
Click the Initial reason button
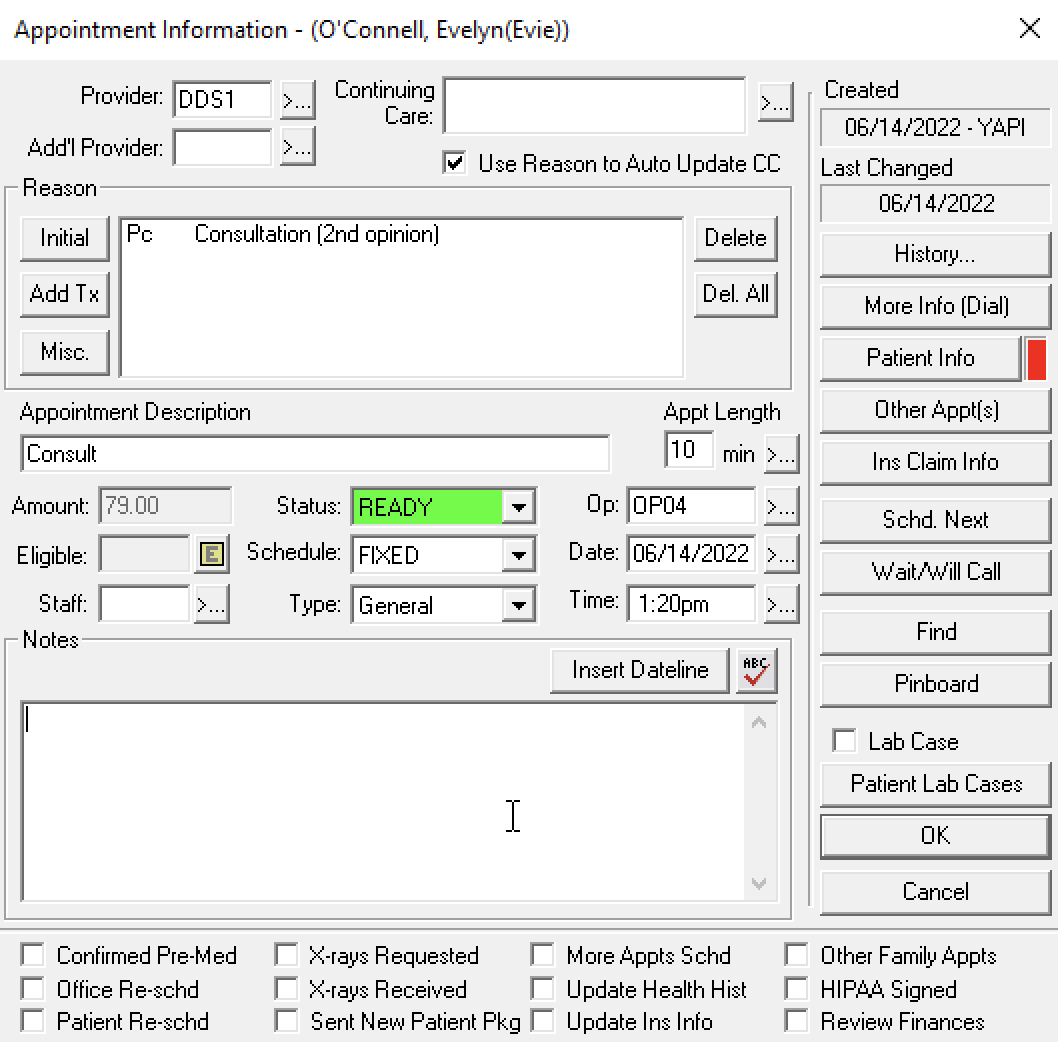tap(65, 238)
